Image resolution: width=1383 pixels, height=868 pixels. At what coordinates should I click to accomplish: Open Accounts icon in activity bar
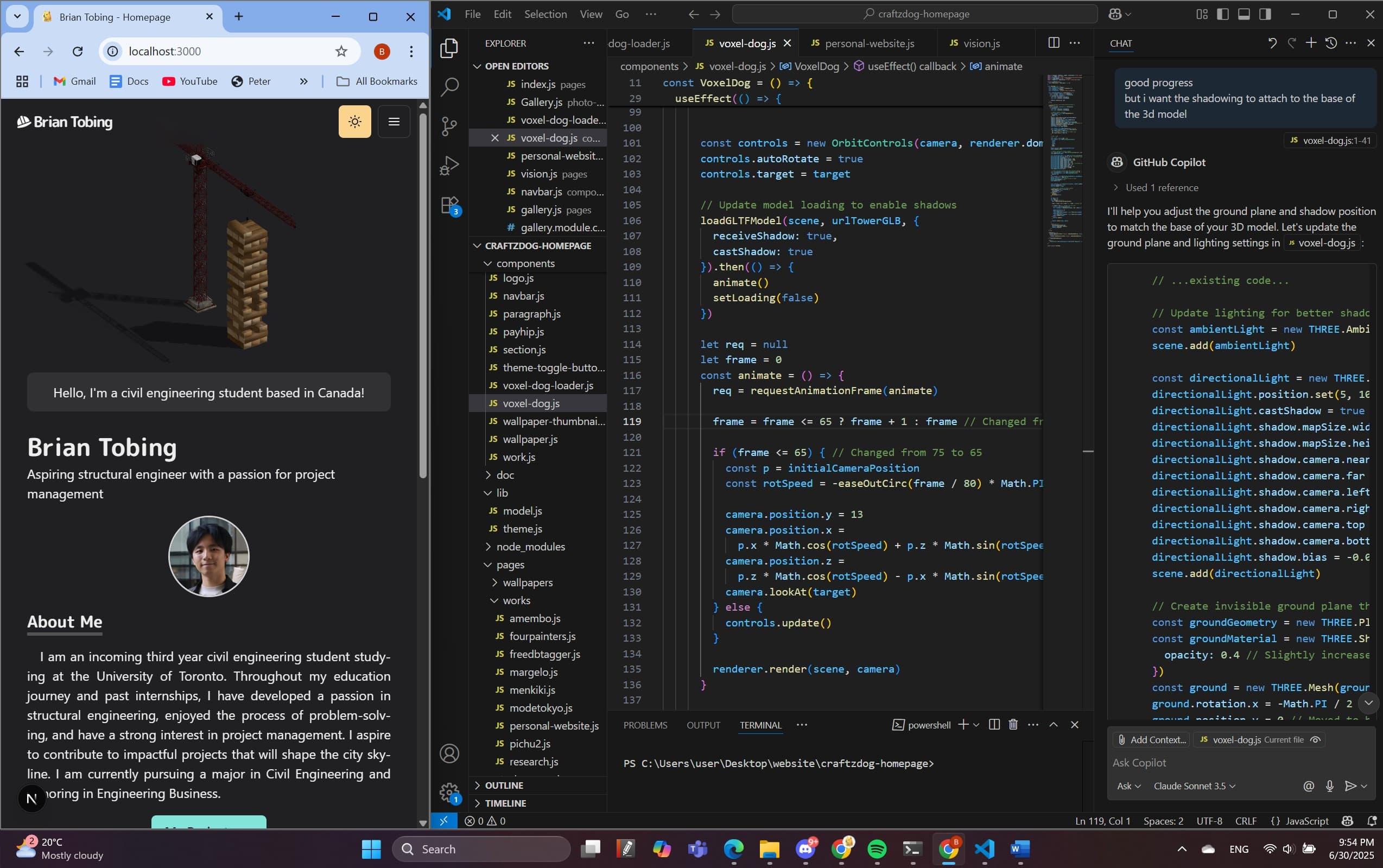click(449, 753)
